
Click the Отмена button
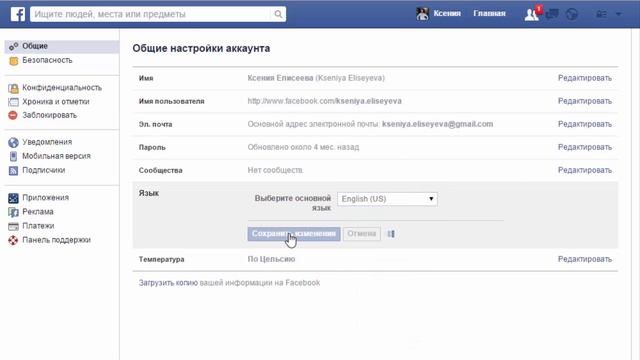click(362, 234)
